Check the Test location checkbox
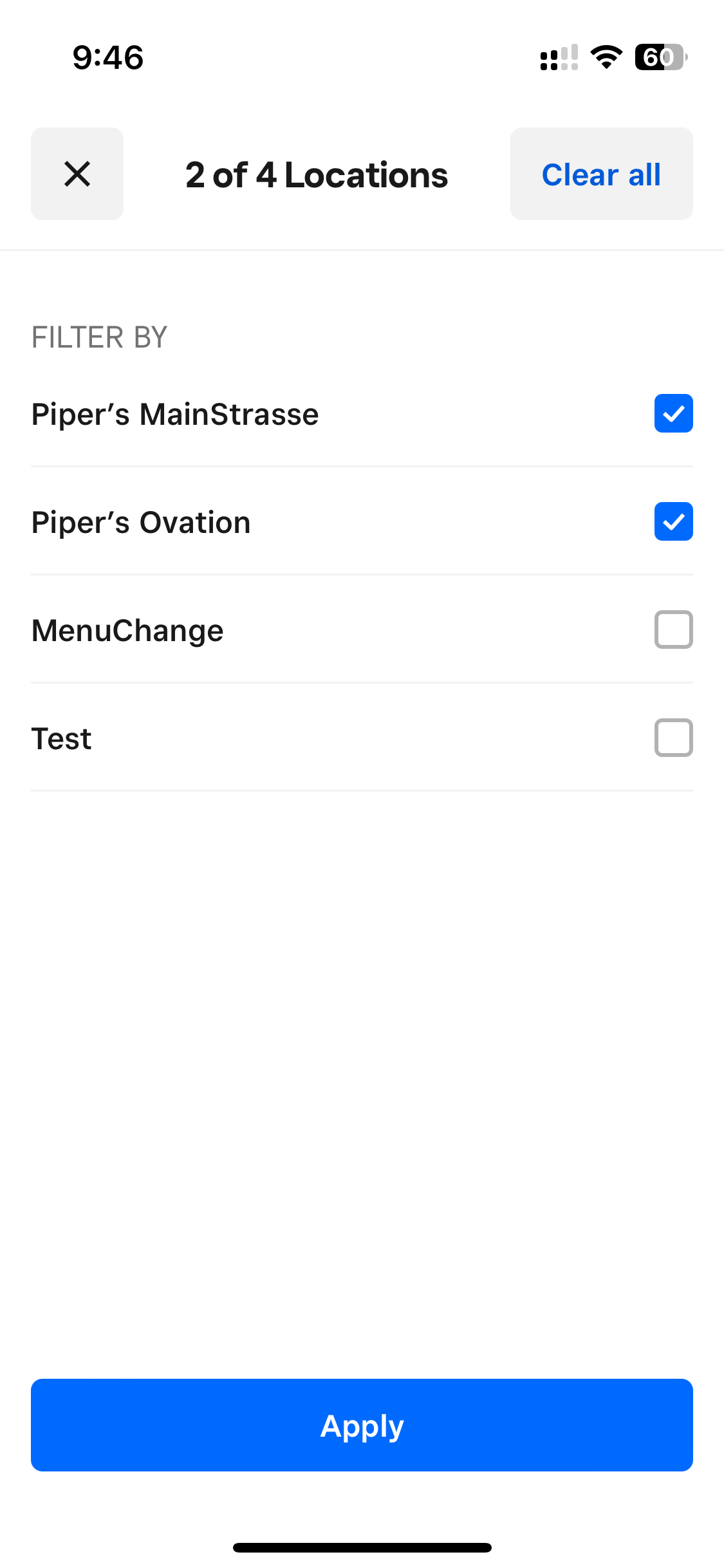 tap(673, 738)
